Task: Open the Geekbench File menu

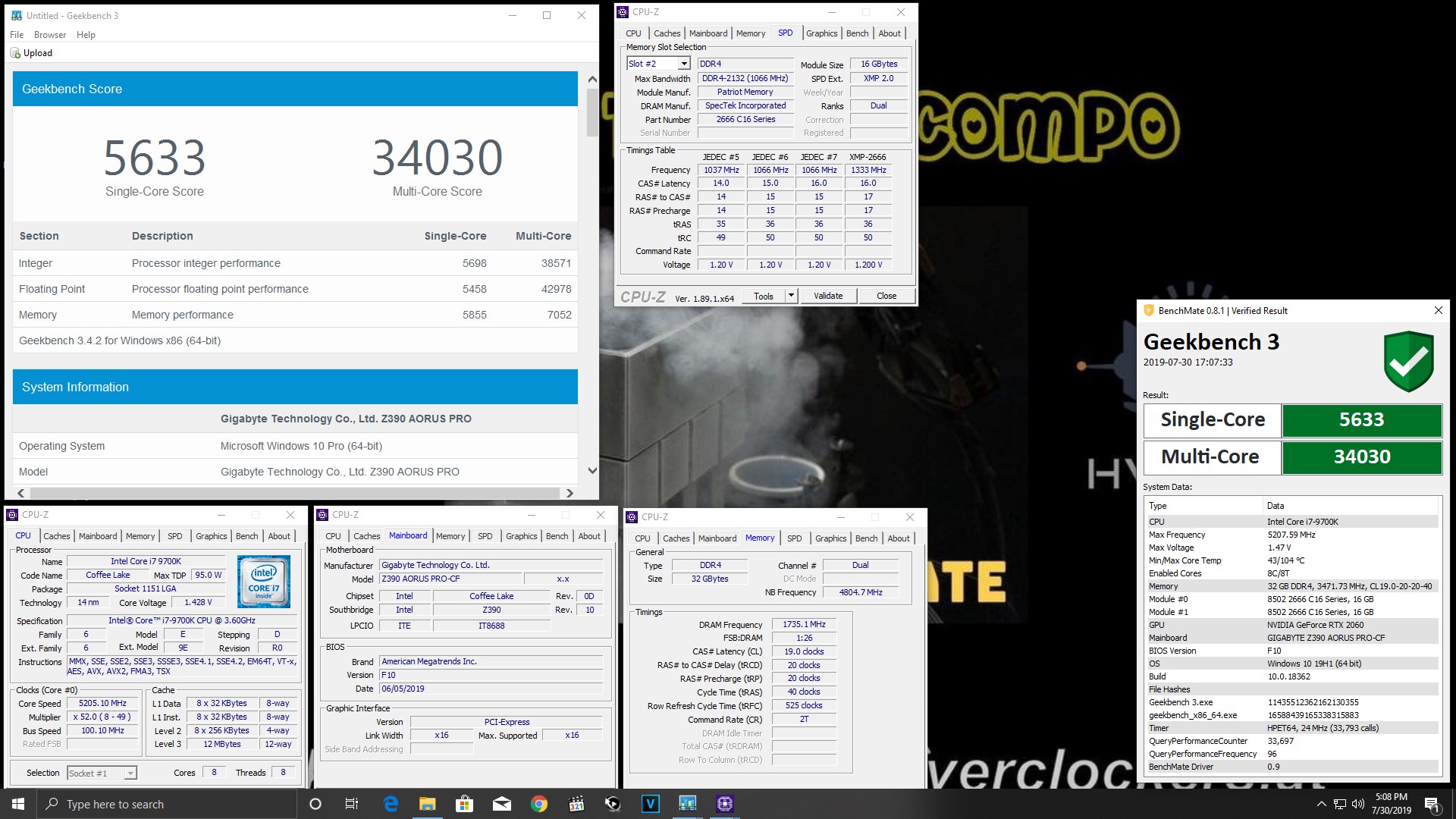Action: (17, 35)
